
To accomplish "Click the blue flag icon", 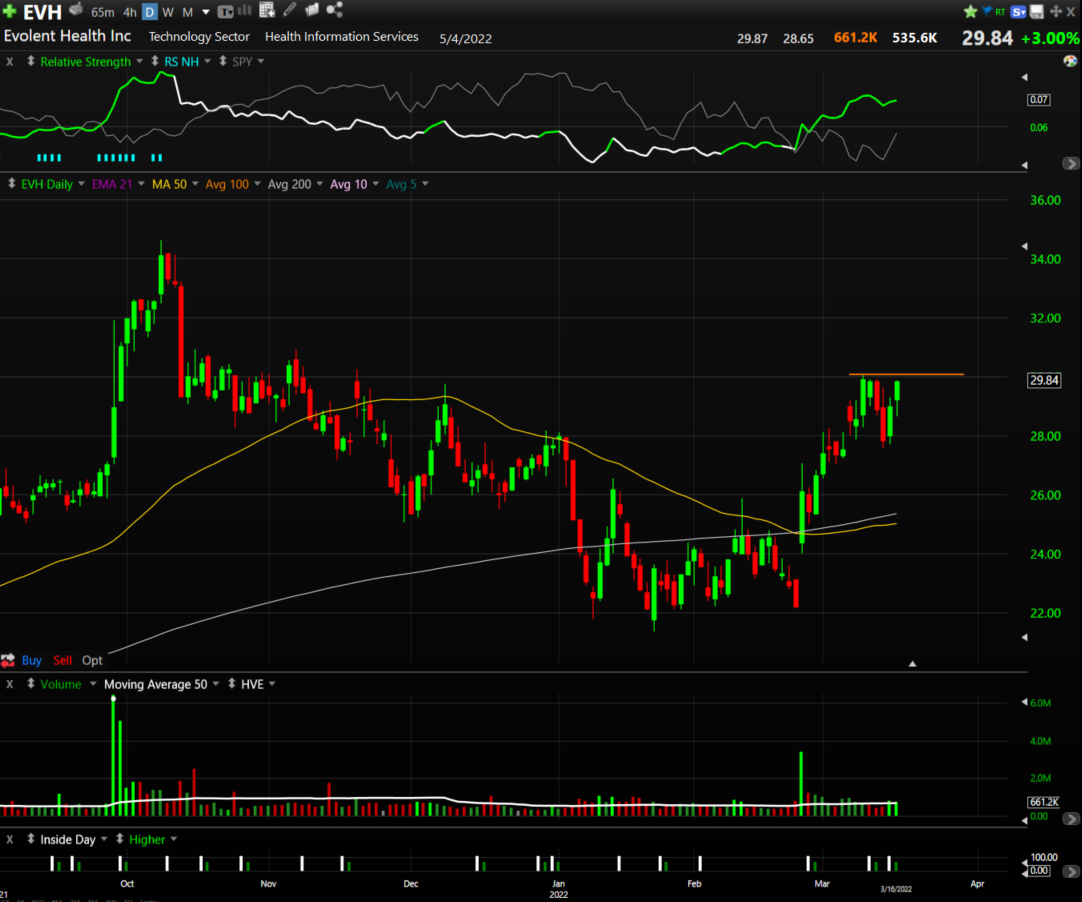I will 986,11.
